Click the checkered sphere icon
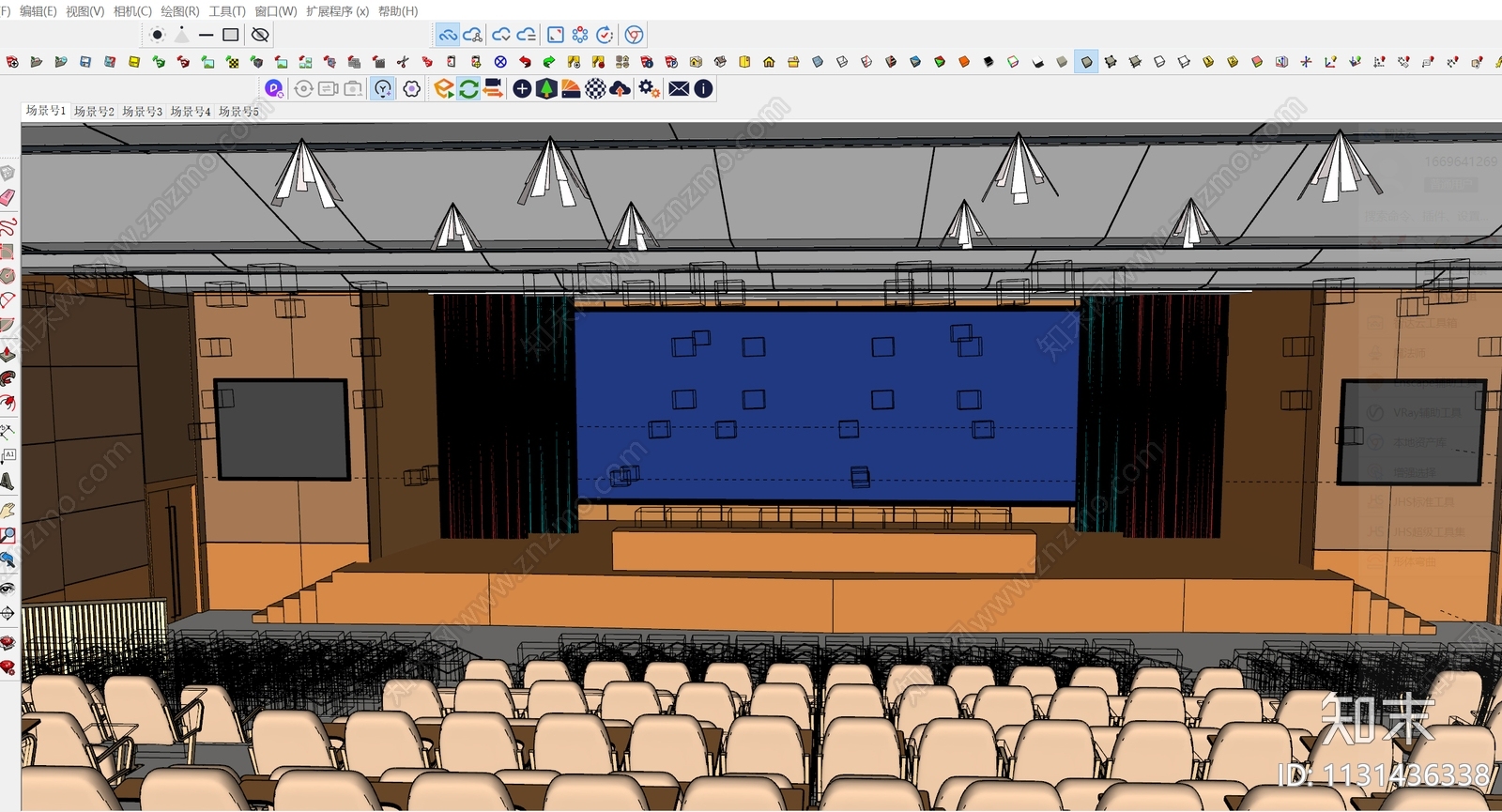This screenshot has height=812, width=1502. [595, 88]
